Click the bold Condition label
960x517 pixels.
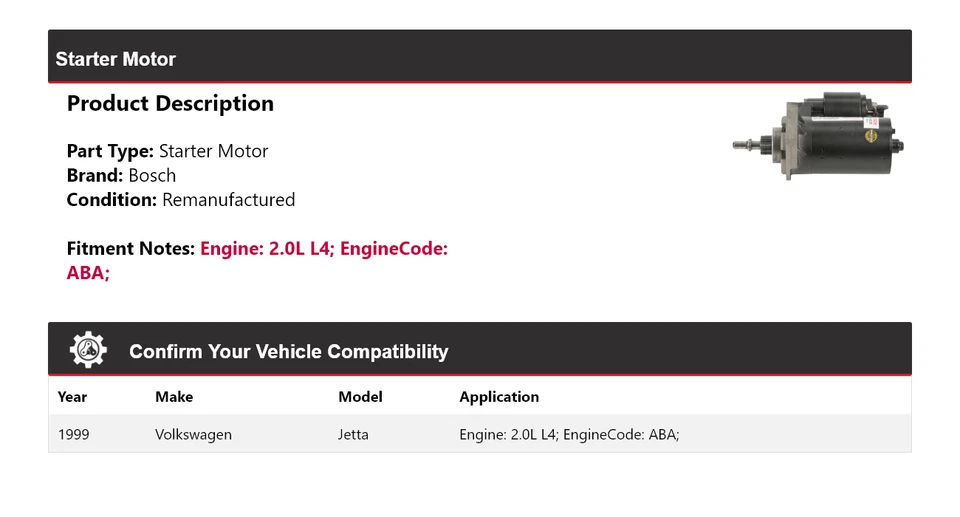[x=112, y=200]
